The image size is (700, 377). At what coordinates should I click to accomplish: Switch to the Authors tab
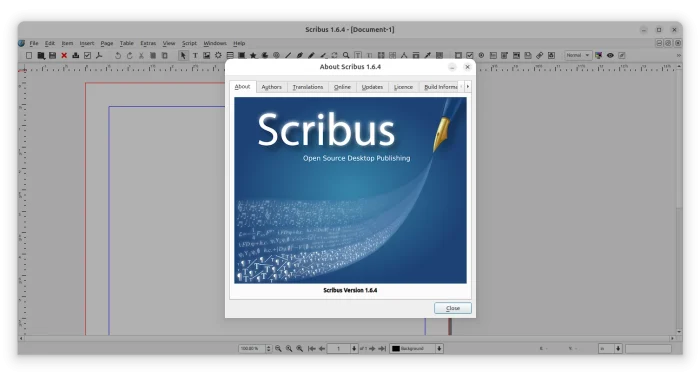pos(271,87)
